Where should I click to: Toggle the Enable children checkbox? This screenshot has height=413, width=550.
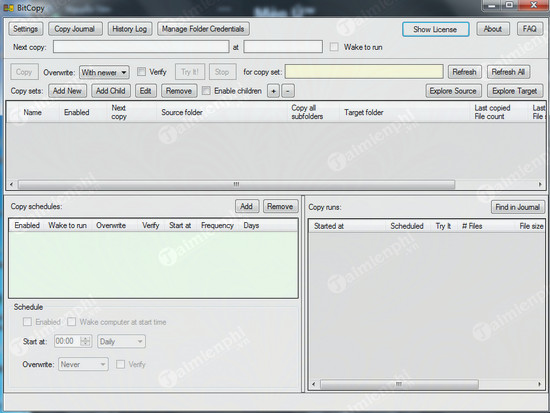[x=206, y=91]
